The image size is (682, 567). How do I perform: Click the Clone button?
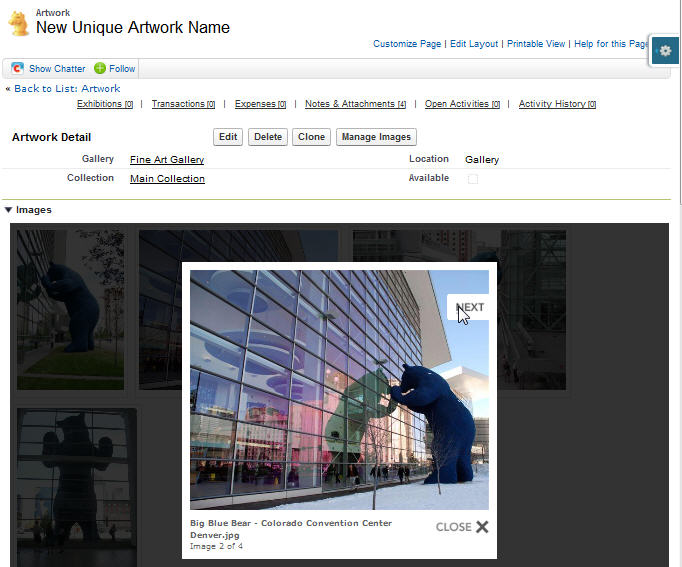click(x=311, y=137)
